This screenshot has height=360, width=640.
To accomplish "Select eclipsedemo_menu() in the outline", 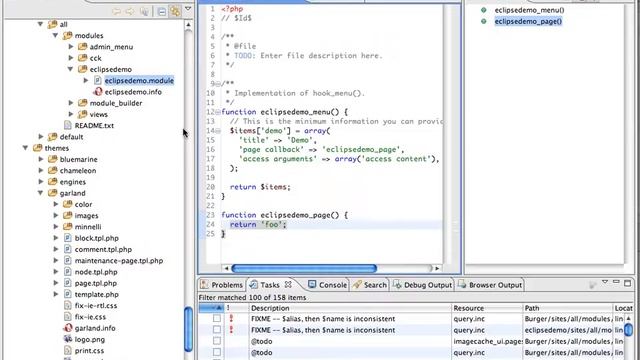I will pos(529,10).
